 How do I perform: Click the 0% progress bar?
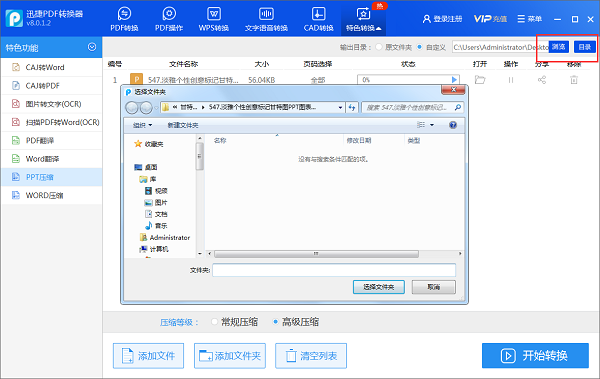[x=408, y=80]
